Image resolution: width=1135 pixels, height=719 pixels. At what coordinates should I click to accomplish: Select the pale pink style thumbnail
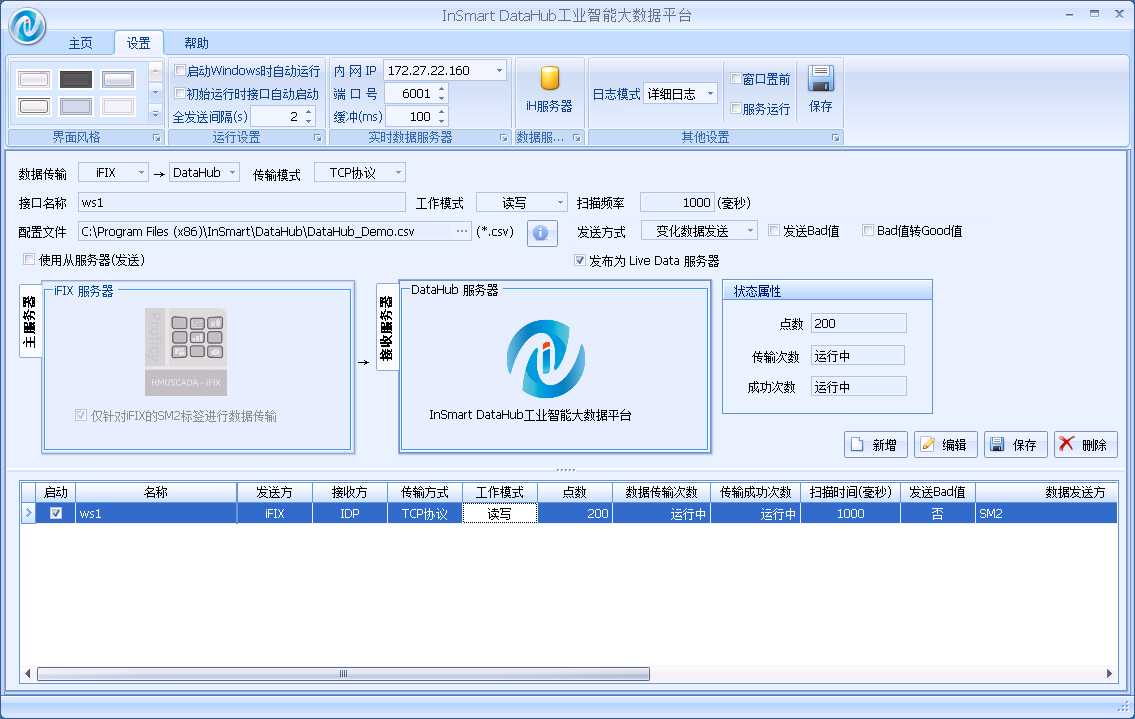[x=118, y=106]
